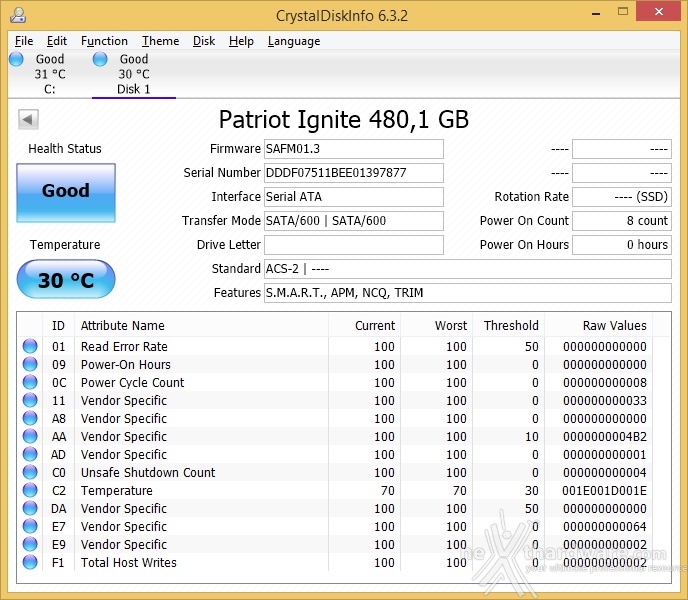Click the empty Drive Letter field
Screen dimensions: 688x600
pos(354,244)
